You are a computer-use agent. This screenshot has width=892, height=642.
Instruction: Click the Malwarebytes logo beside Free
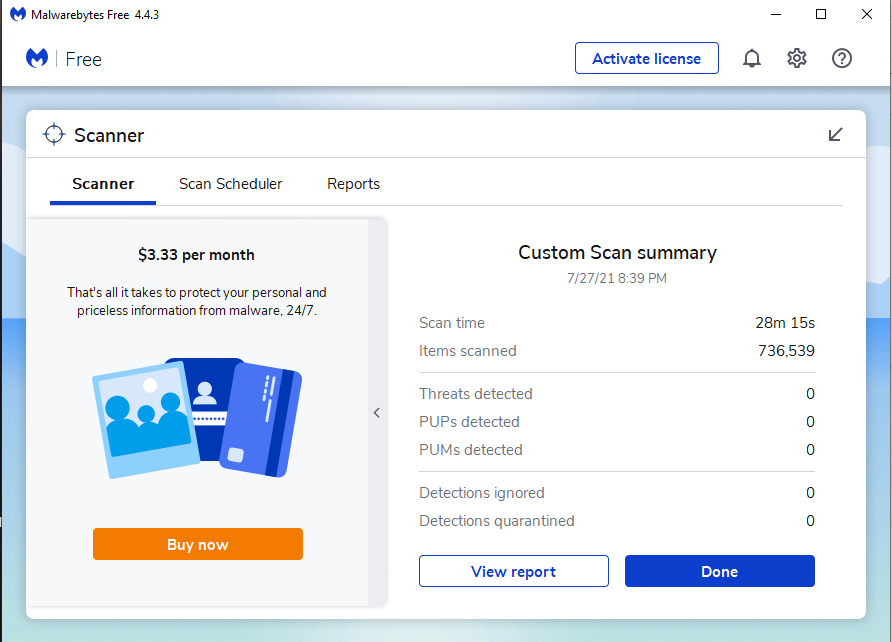coord(37,58)
